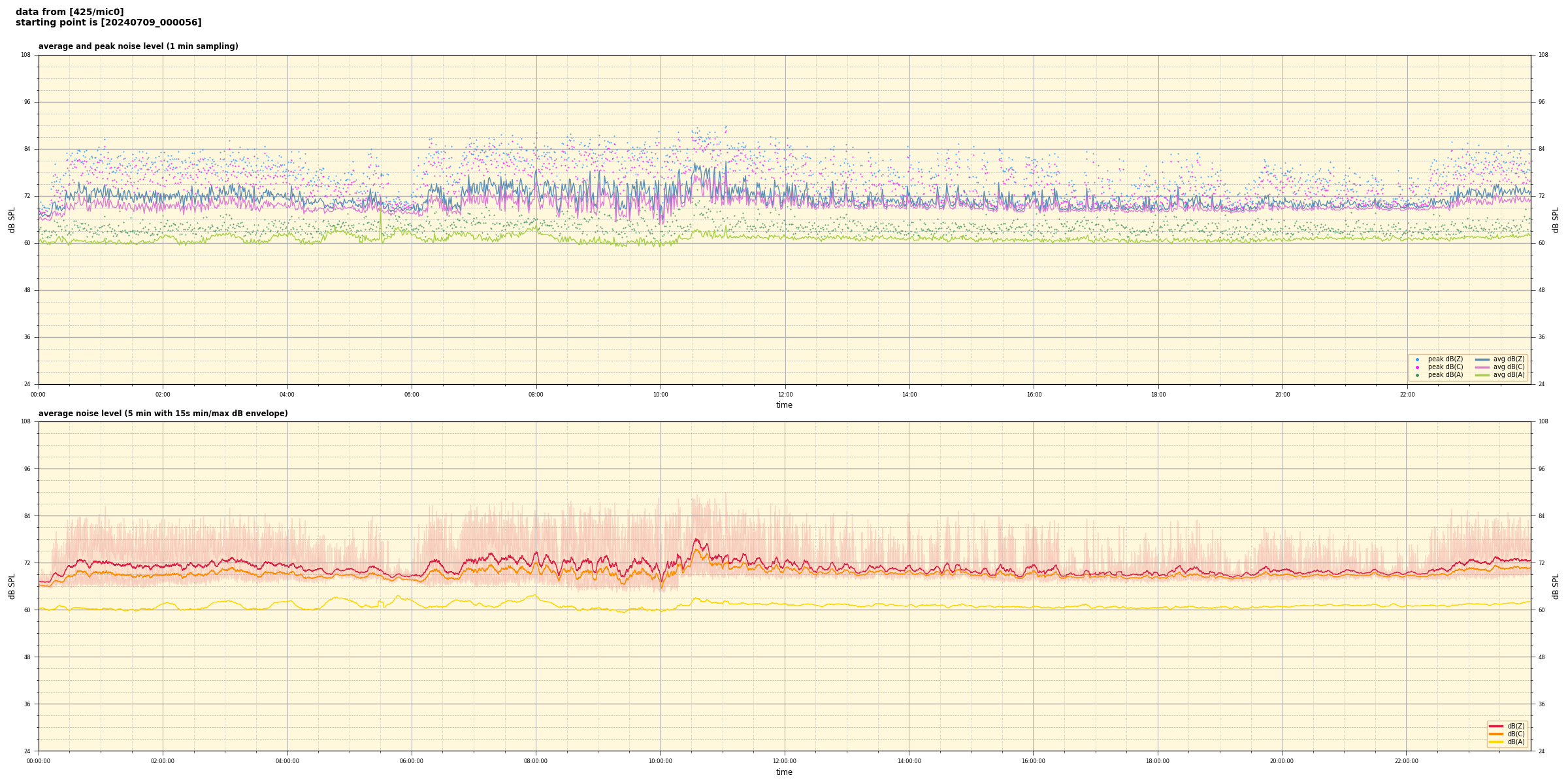
Task: Click the avg dB(C) legend line swatch
Action: 1482,367
